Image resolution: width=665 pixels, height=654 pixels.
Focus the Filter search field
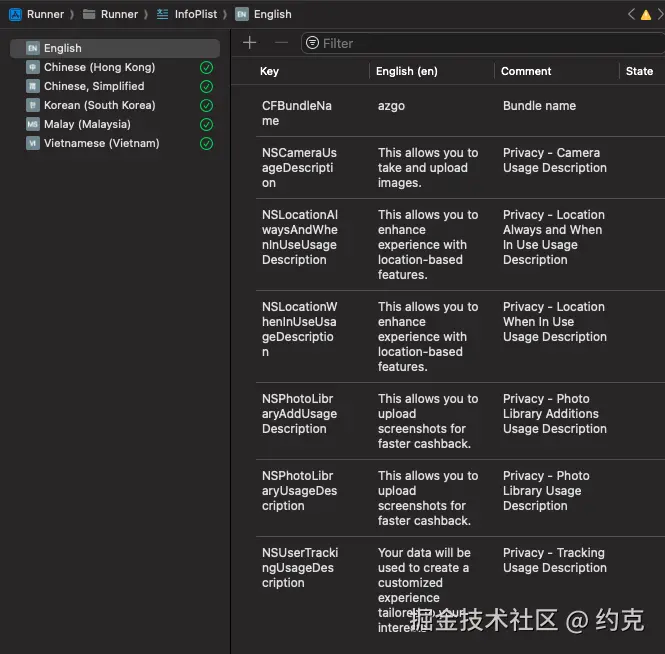click(x=483, y=43)
